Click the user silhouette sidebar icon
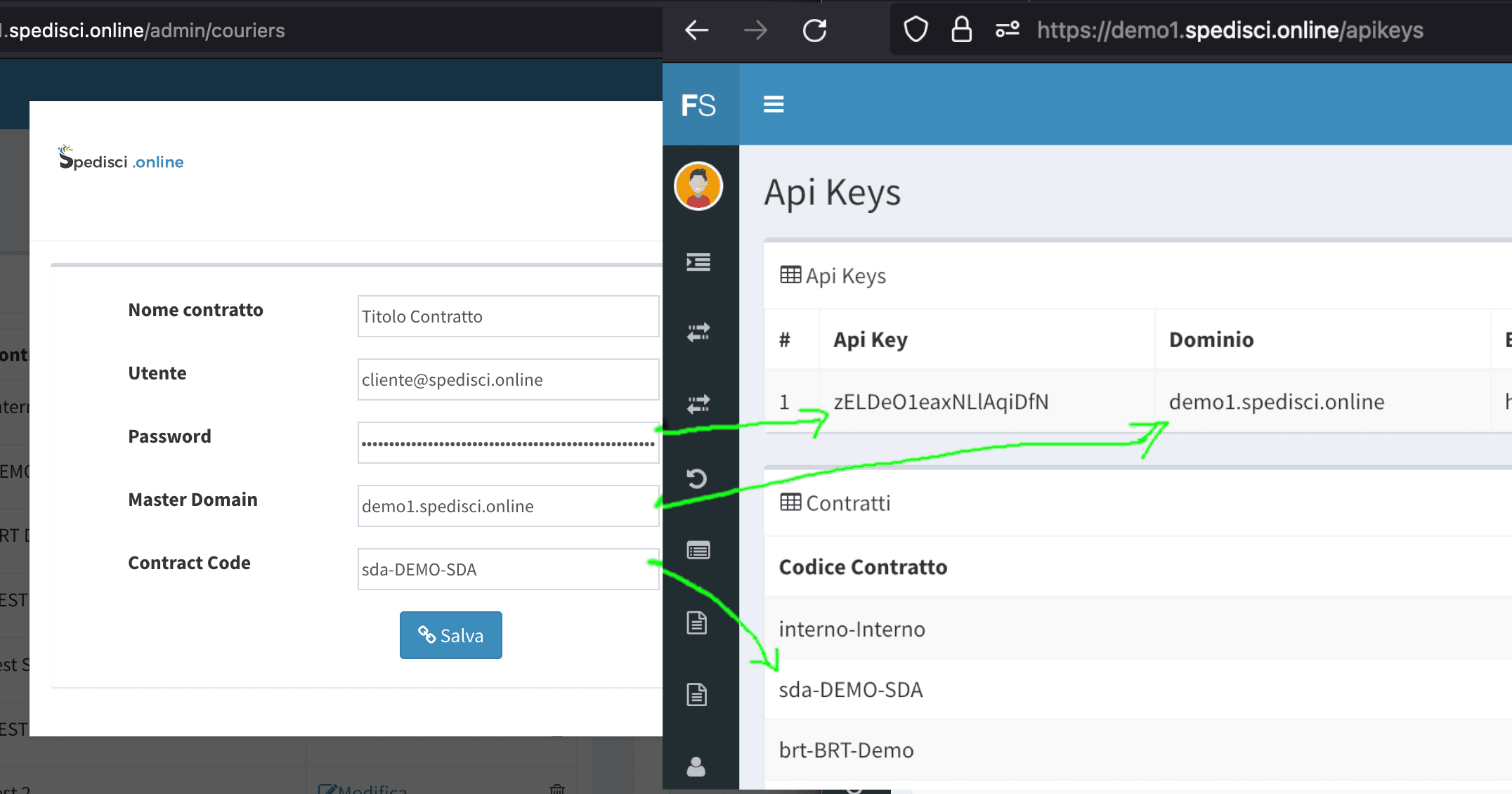The height and width of the screenshot is (794, 1512). click(696, 767)
